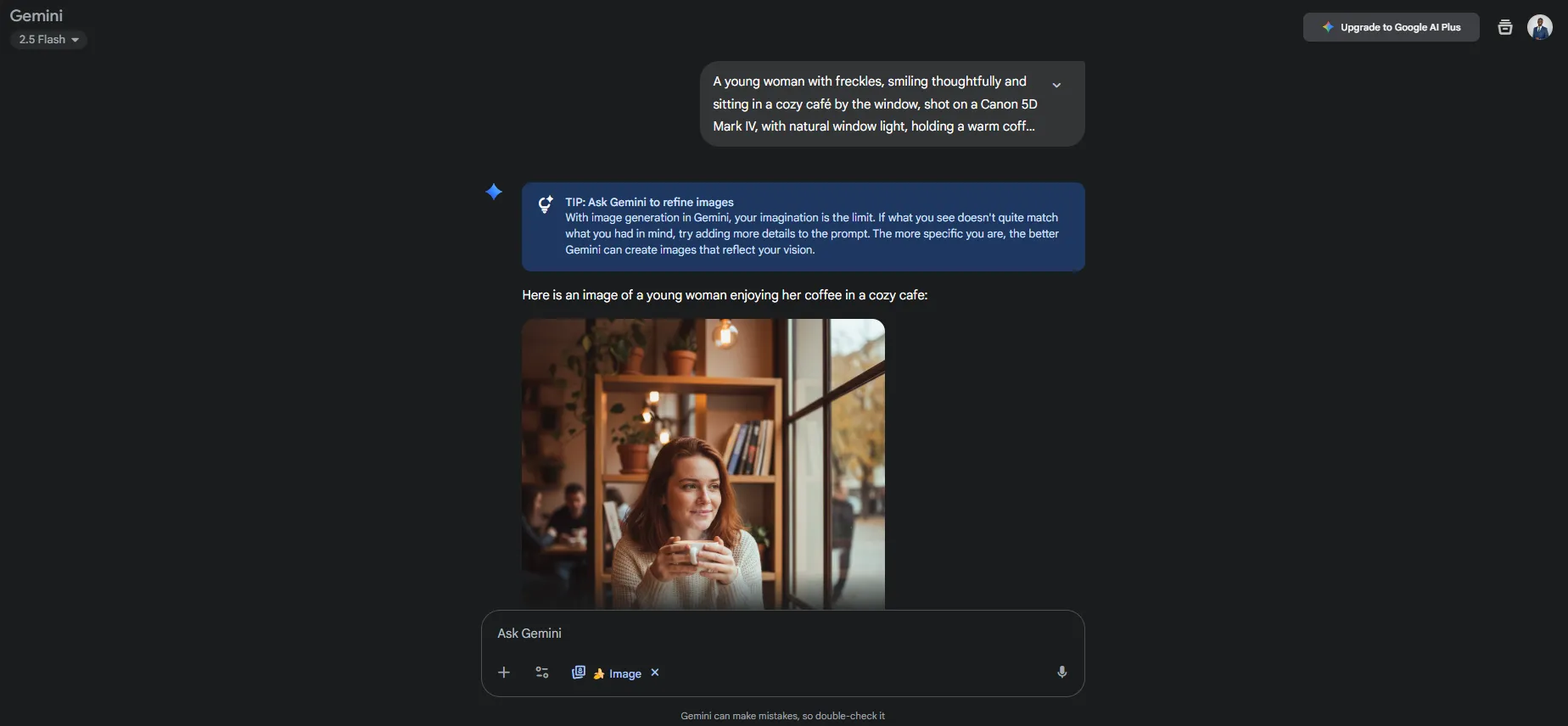This screenshot has width=1568, height=726.
Task: Click the banana emoji on Image chip
Action: (599, 673)
